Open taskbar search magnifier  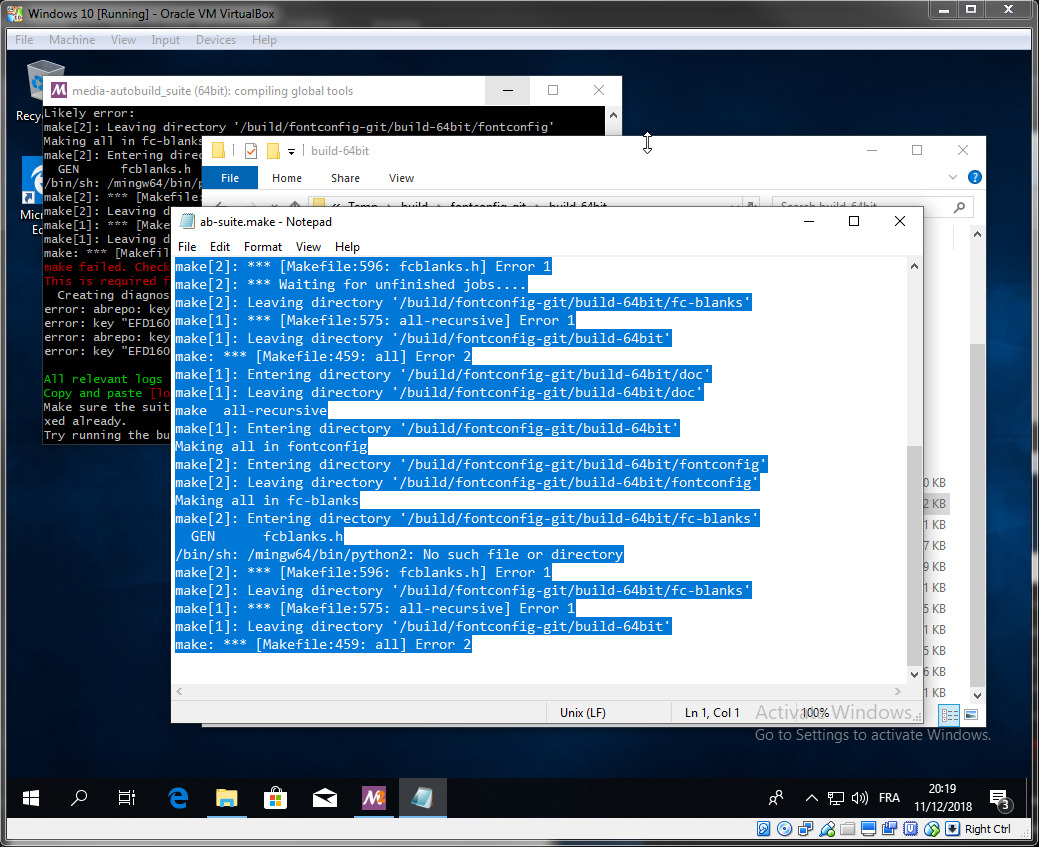click(79, 798)
